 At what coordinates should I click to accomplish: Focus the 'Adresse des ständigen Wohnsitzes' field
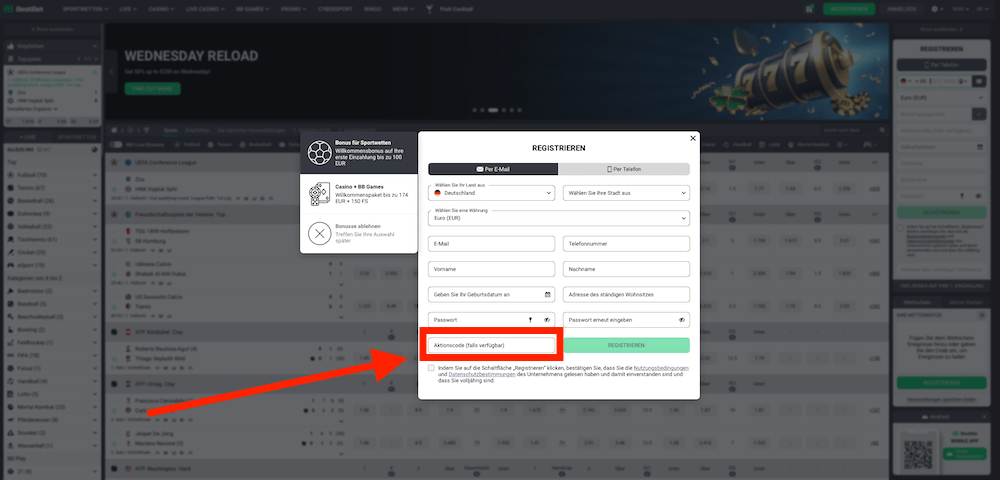click(x=626, y=295)
